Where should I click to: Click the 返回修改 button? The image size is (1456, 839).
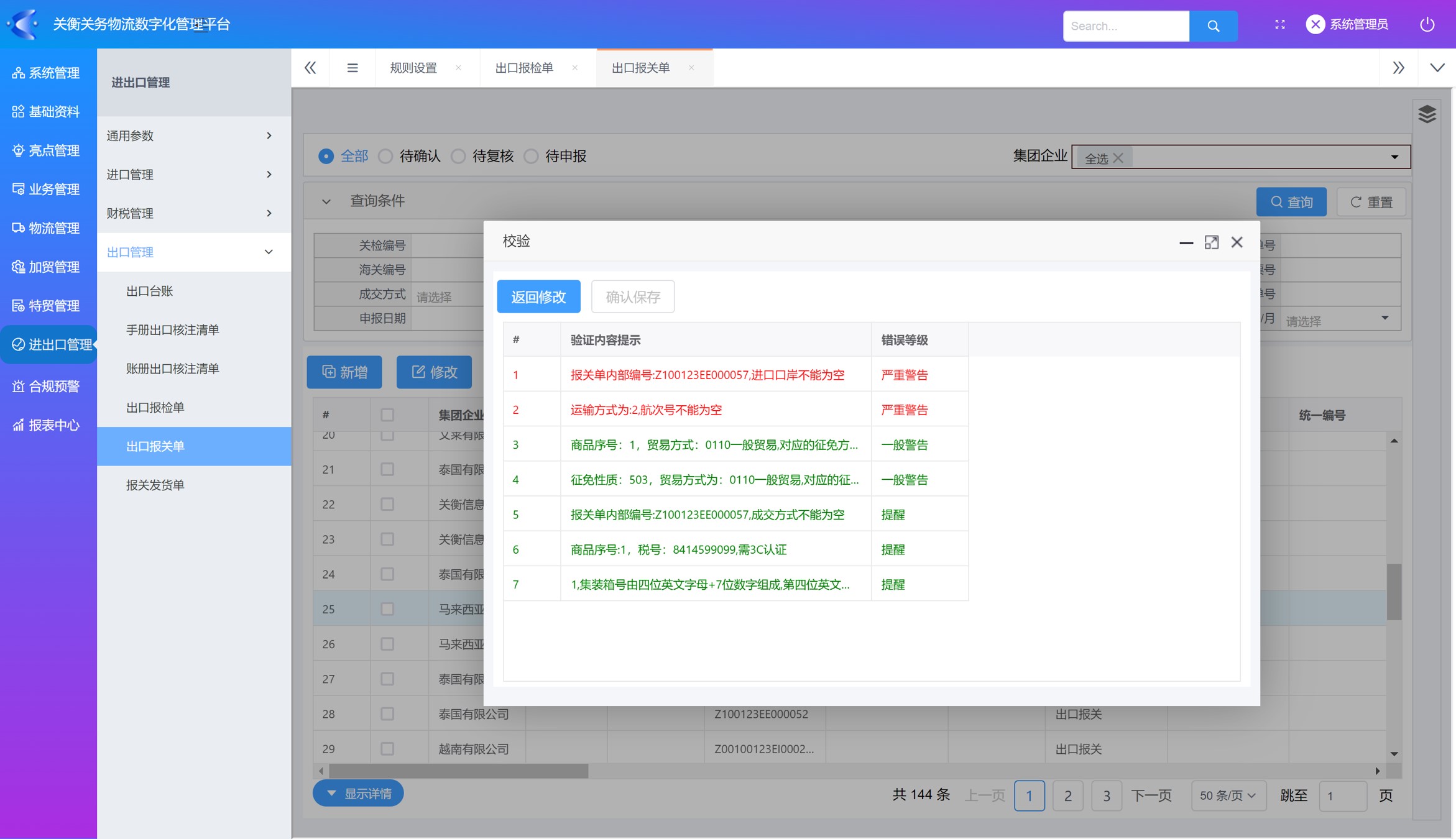(x=538, y=296)
